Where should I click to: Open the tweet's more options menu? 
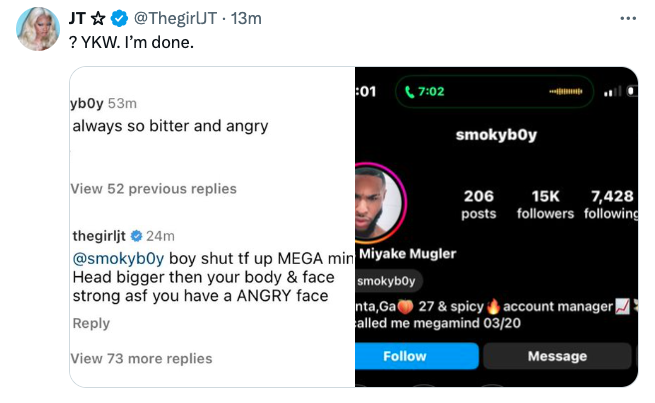(628, 18)
